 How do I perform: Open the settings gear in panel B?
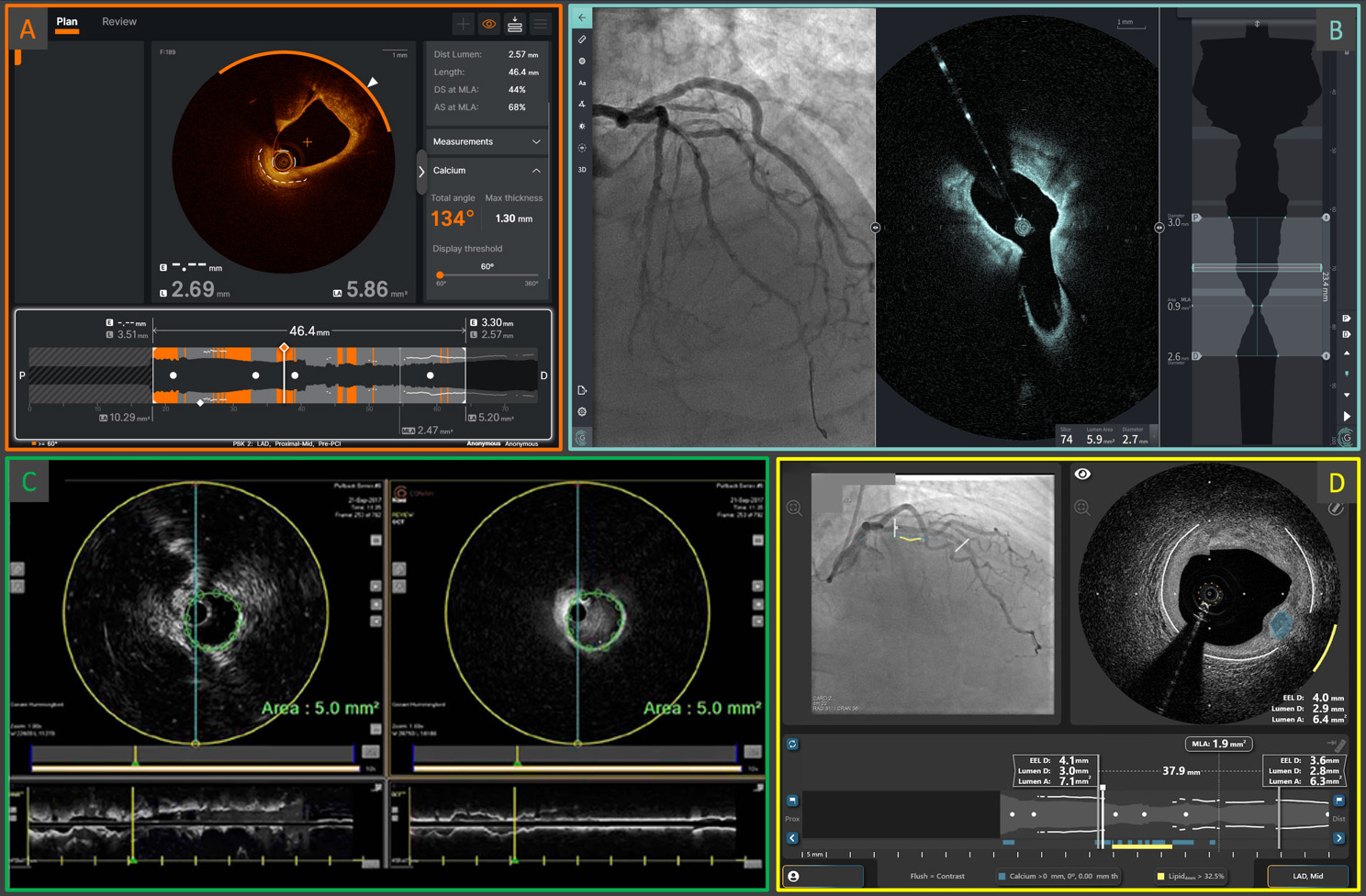(x=582, y=412)
